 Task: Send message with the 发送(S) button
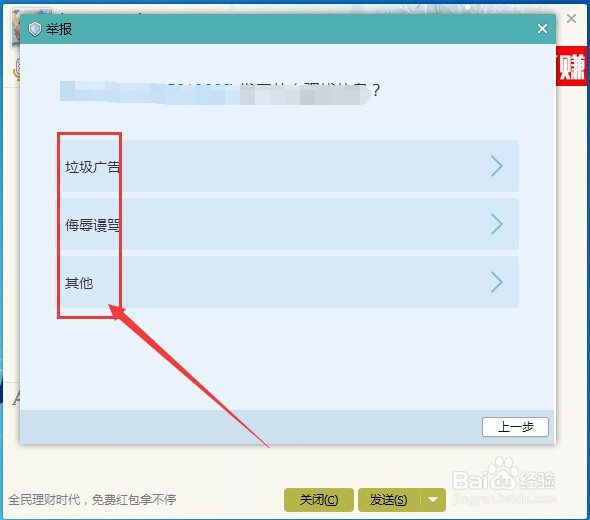tap(389, 500)
